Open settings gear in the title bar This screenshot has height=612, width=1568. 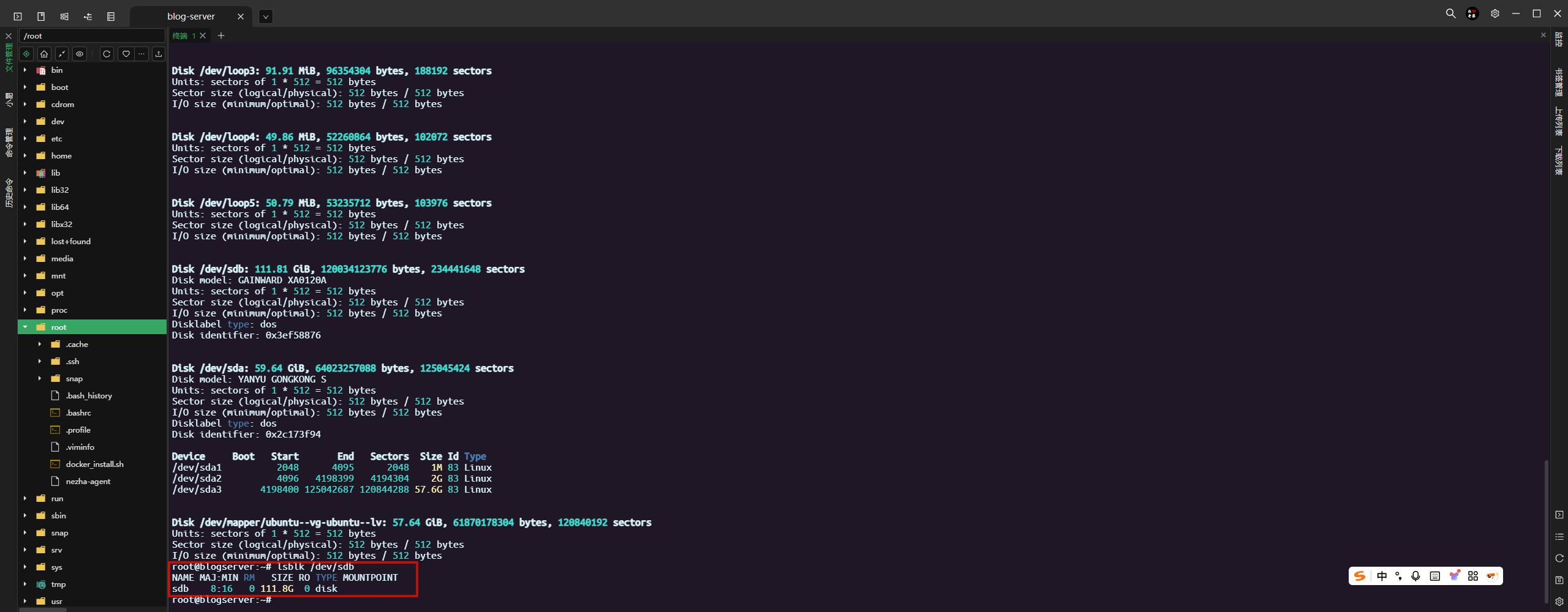(x=1495, y=13)
